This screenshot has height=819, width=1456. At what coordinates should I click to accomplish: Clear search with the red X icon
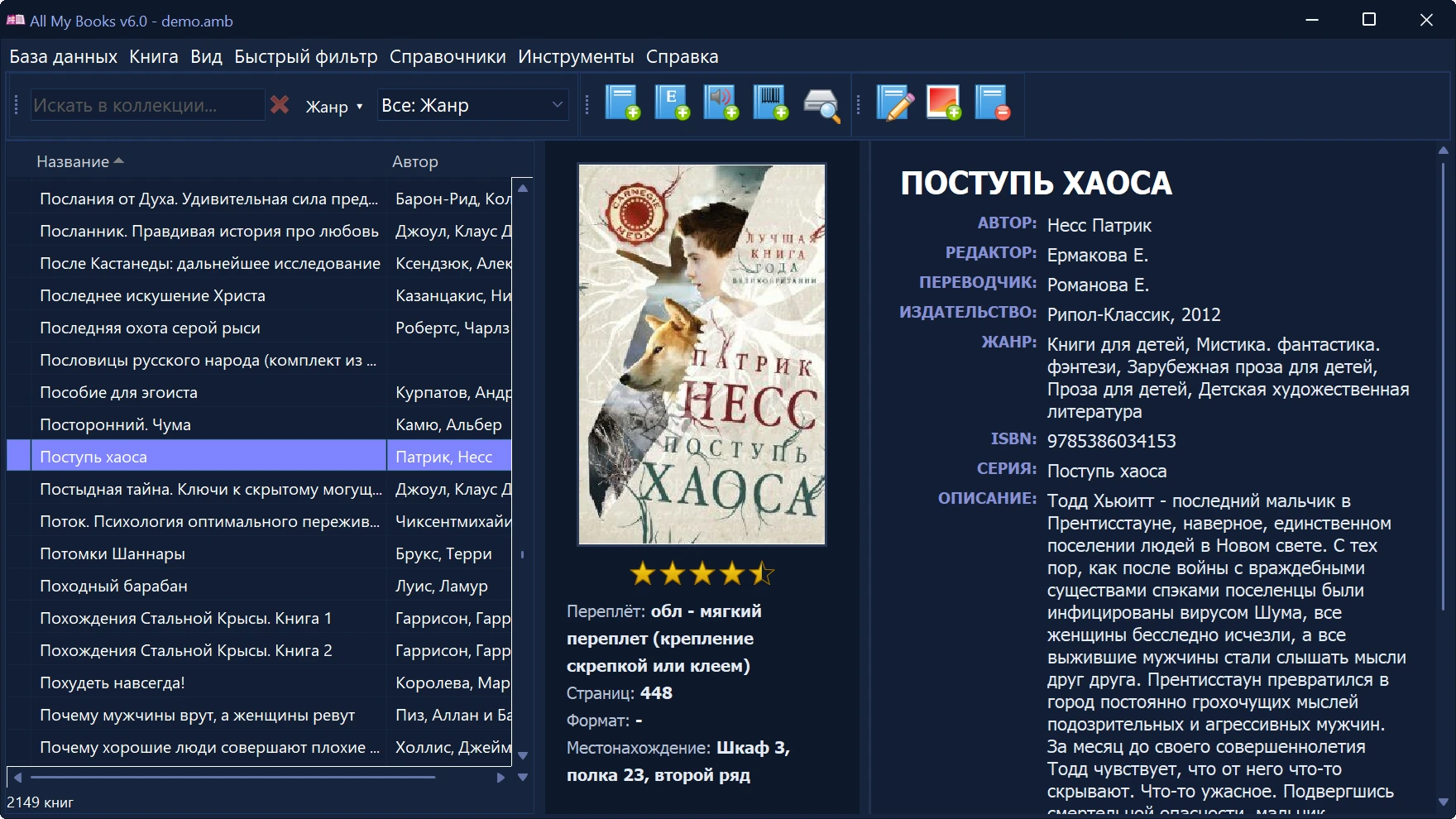(x=280, y=105)
